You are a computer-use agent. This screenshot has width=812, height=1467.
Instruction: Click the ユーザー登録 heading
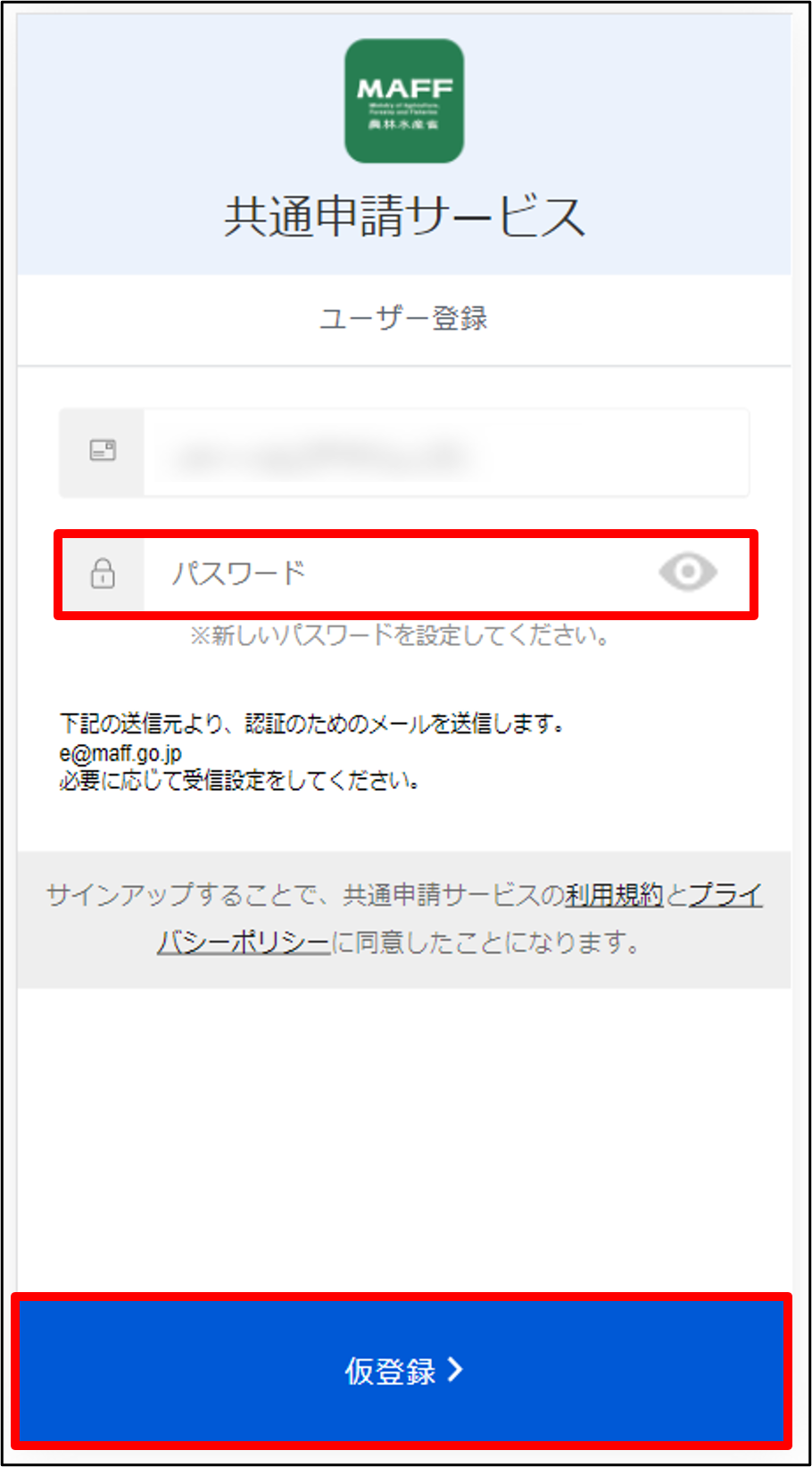[404, 318]
